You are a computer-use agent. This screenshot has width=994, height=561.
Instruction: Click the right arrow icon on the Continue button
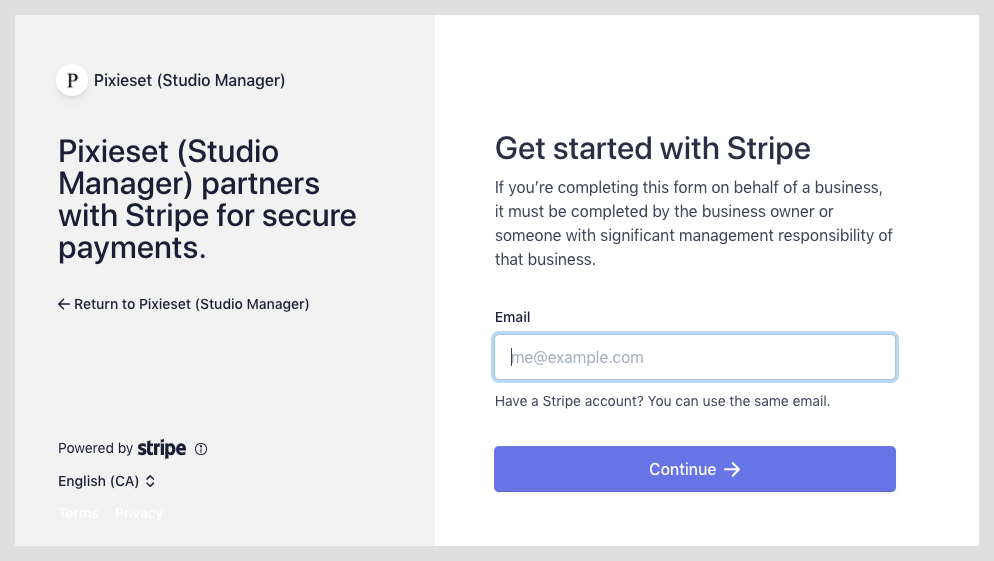pyautogui.click(x=732, y=469)
